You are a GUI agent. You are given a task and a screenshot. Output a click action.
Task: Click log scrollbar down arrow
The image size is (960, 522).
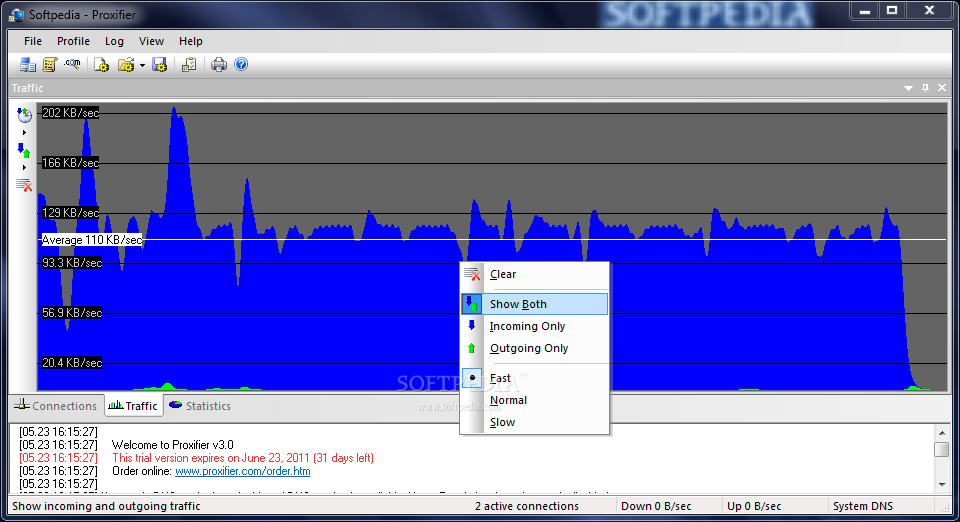942,485
